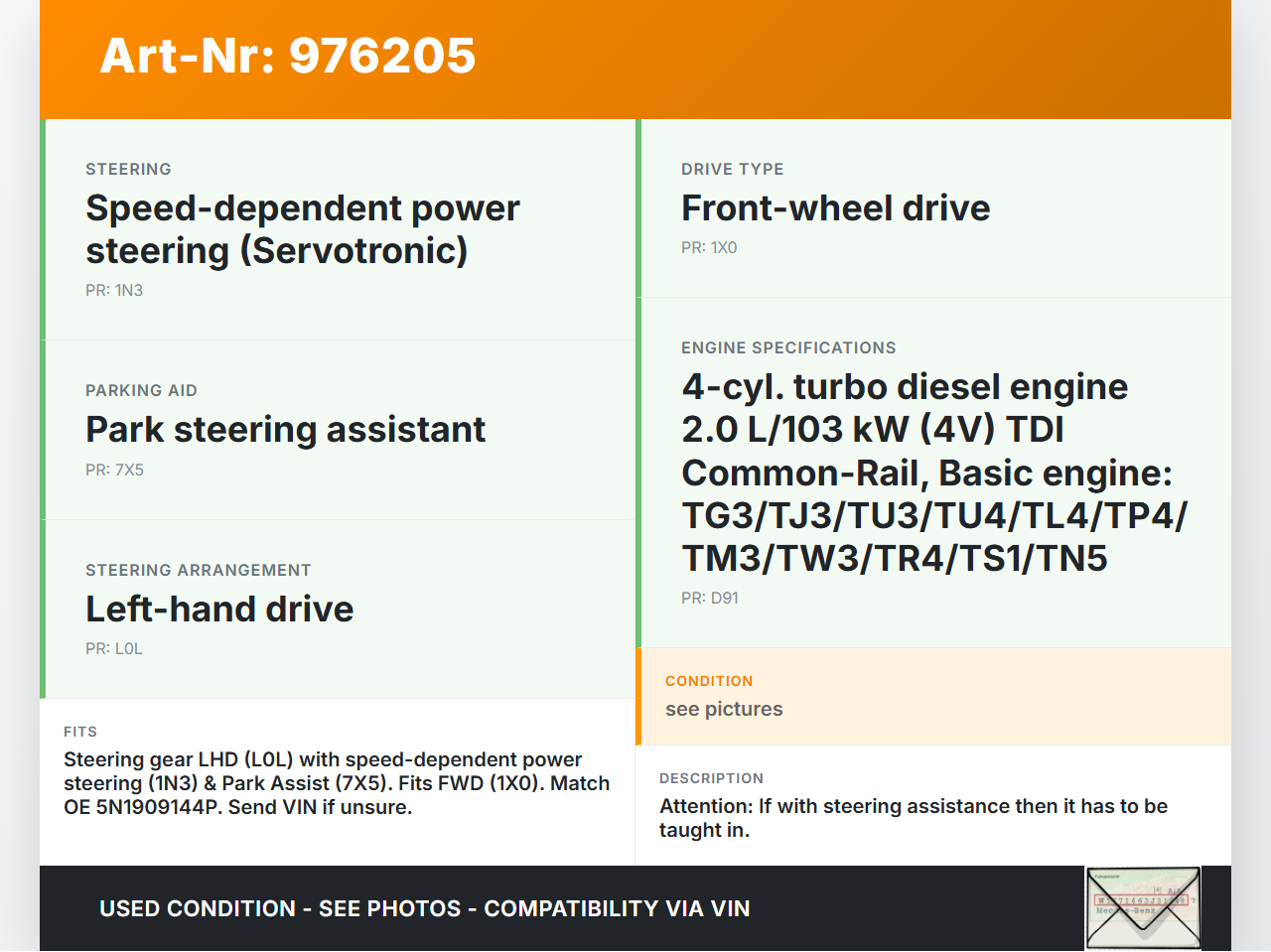1271x952 pixels.
Task: Select the Left-hand drive value
Action: click(x=219, y=610)
